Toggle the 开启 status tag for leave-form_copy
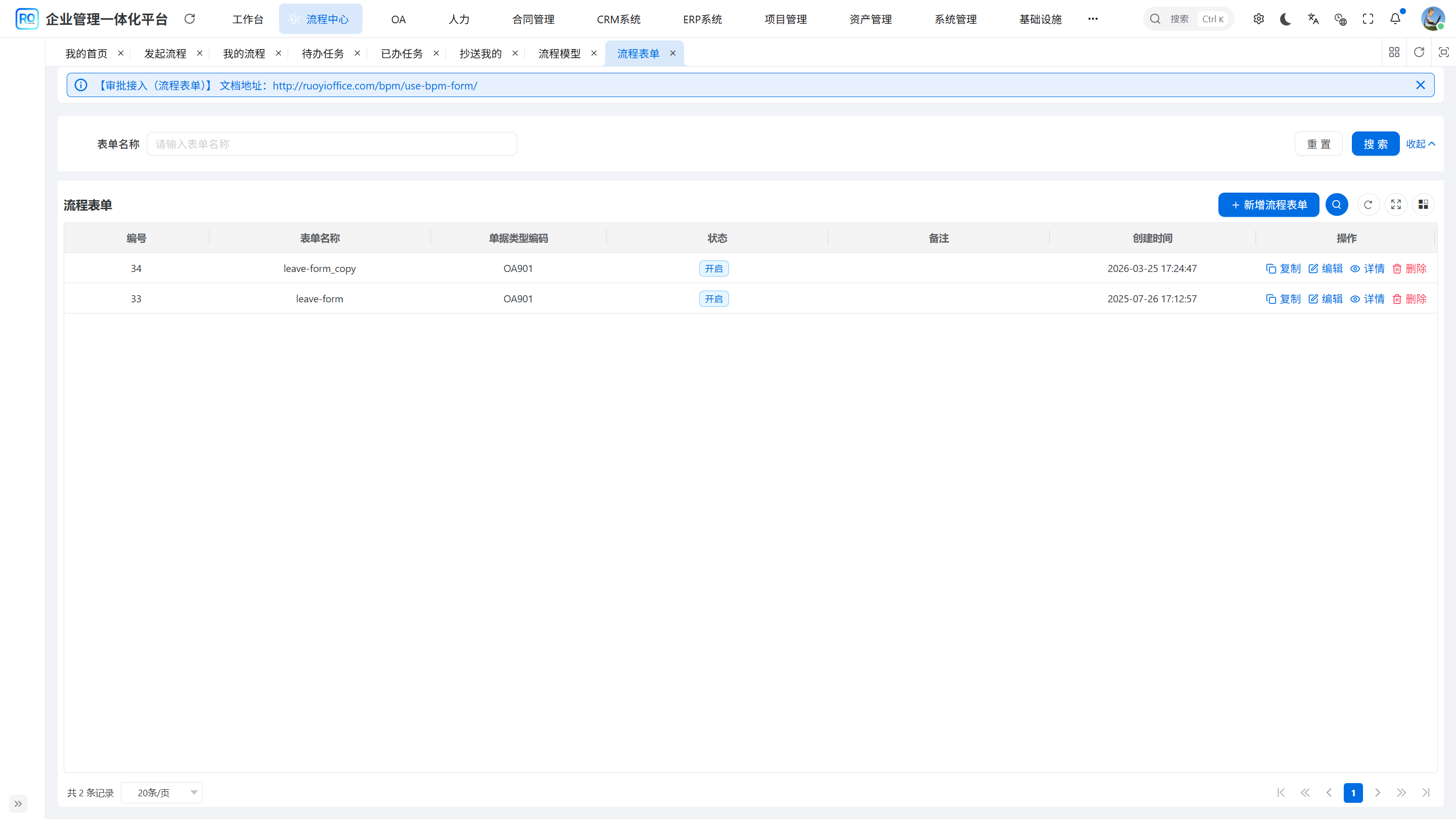 click(x=713, y=268)
